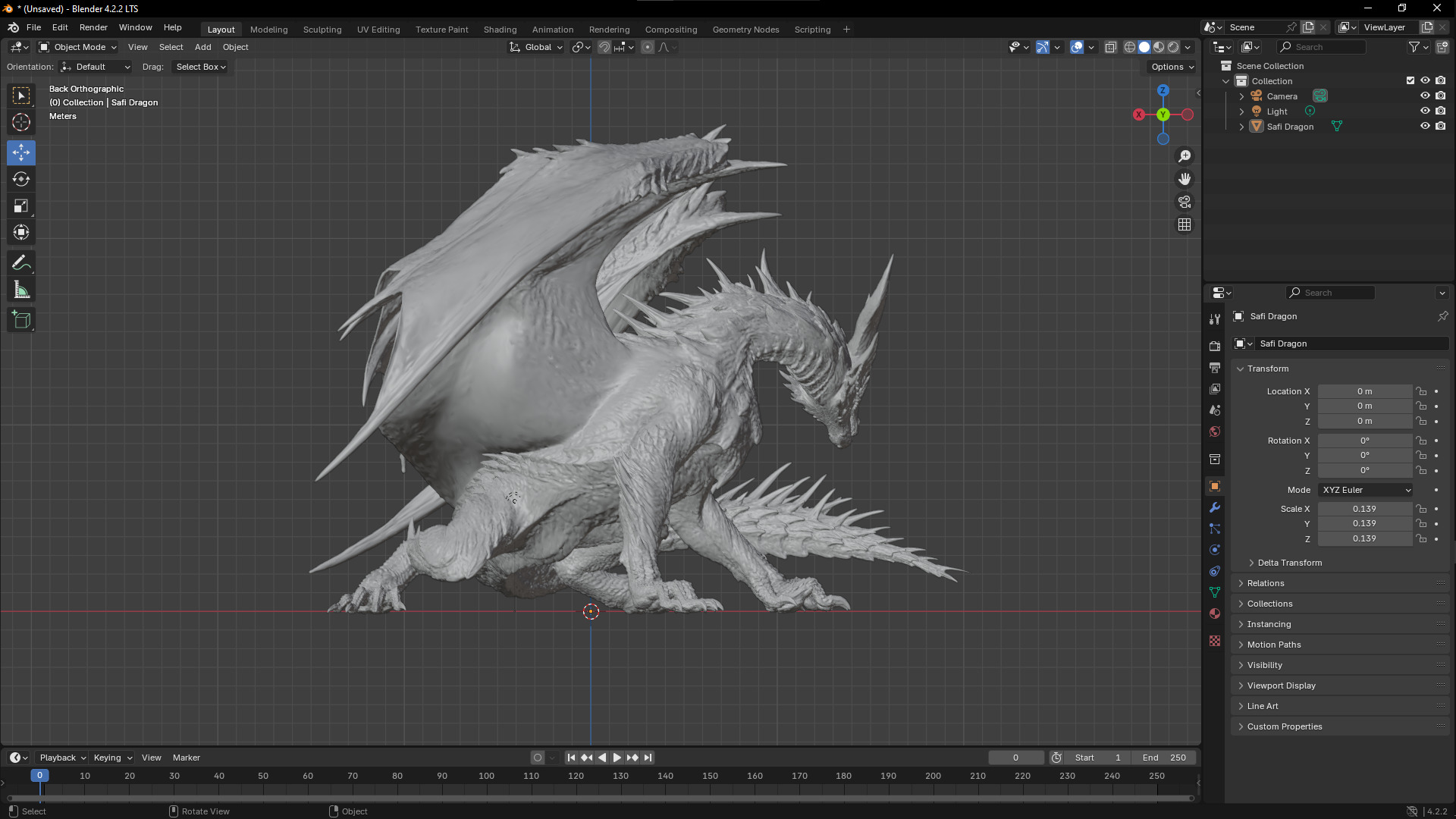The width and height of the screenshot is (1456, 819).
Task: Toggle camera view icon in viewport
Action: (x=1185, y=202)
